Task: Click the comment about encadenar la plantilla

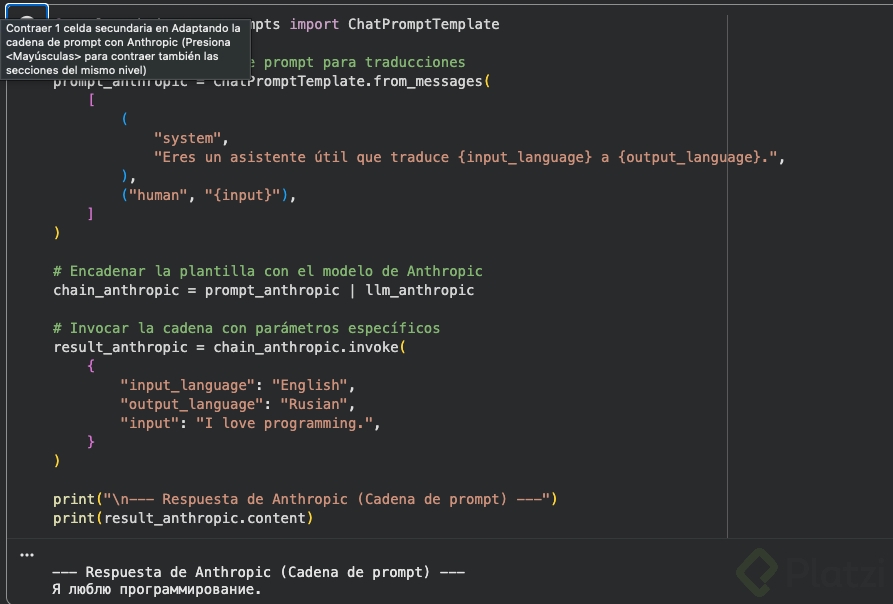Action: point(268,271)
